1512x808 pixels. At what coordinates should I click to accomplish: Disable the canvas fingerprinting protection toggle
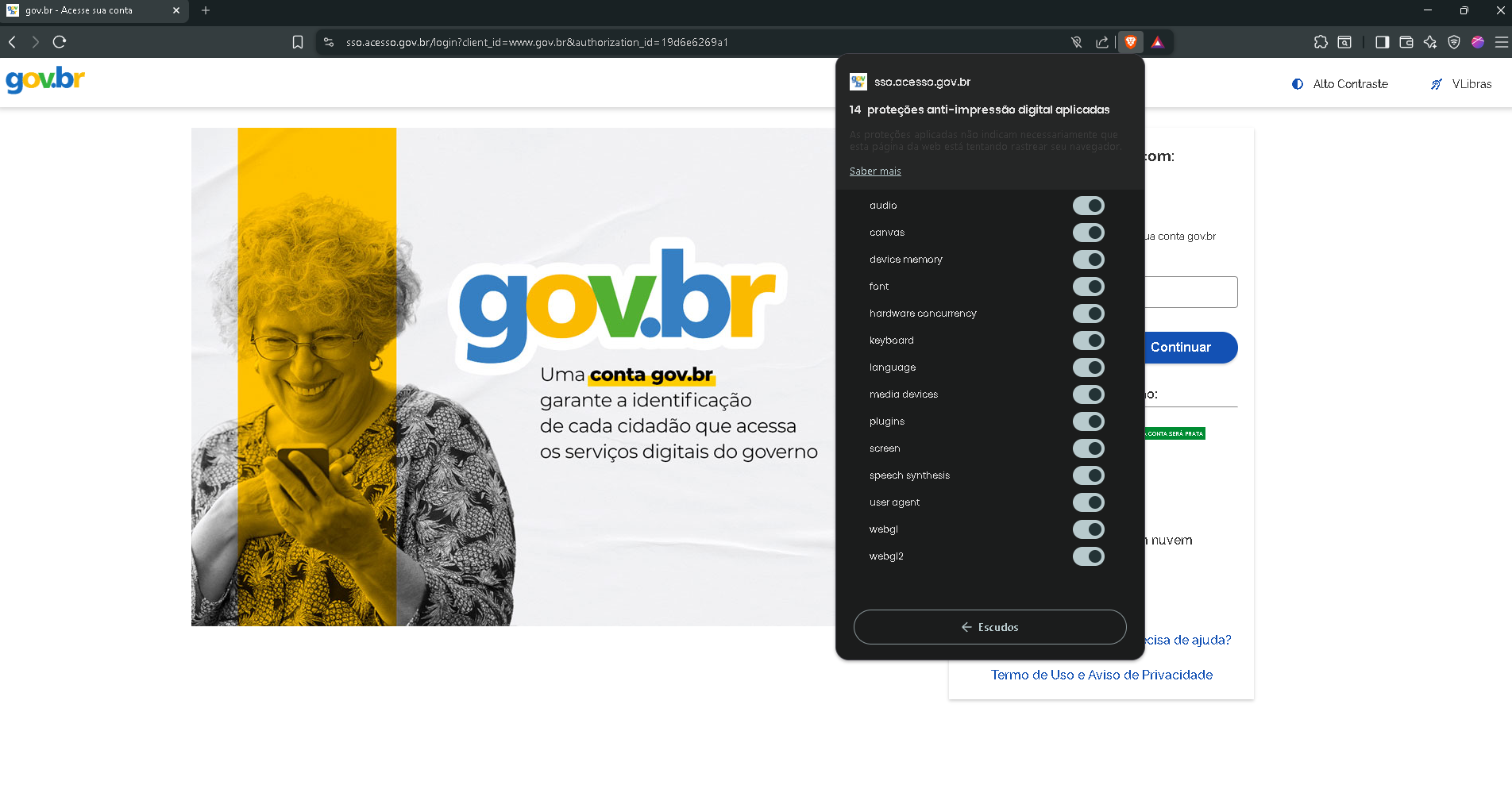tap(1088, 233)
